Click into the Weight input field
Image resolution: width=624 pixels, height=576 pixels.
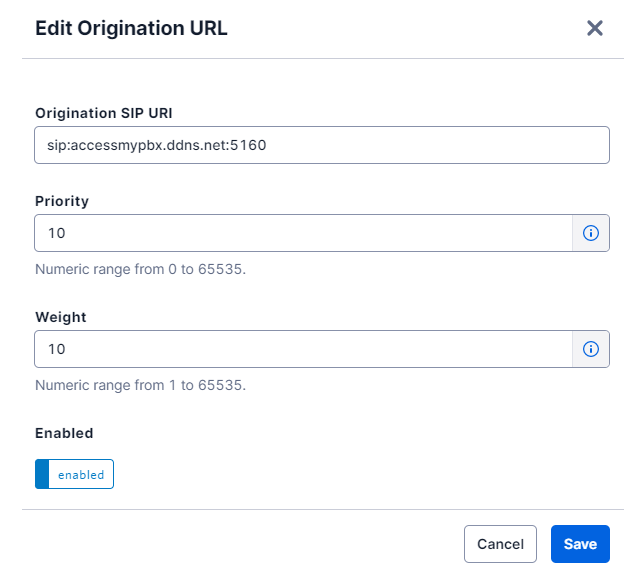click(x=303, y=349)
